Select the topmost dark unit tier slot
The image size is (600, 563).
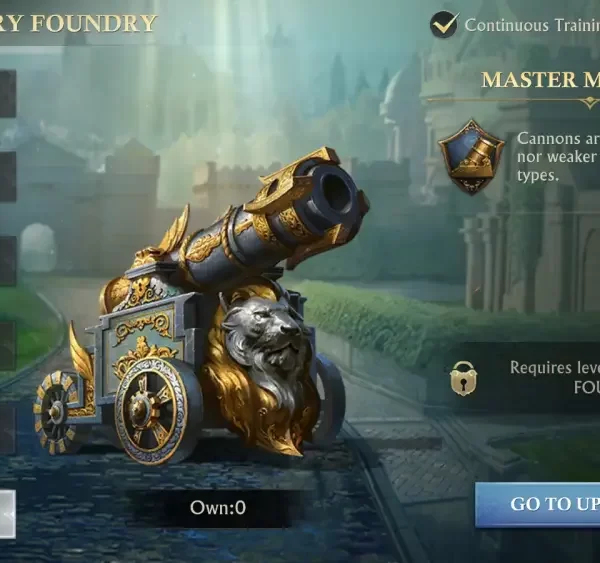pos(8,93)
